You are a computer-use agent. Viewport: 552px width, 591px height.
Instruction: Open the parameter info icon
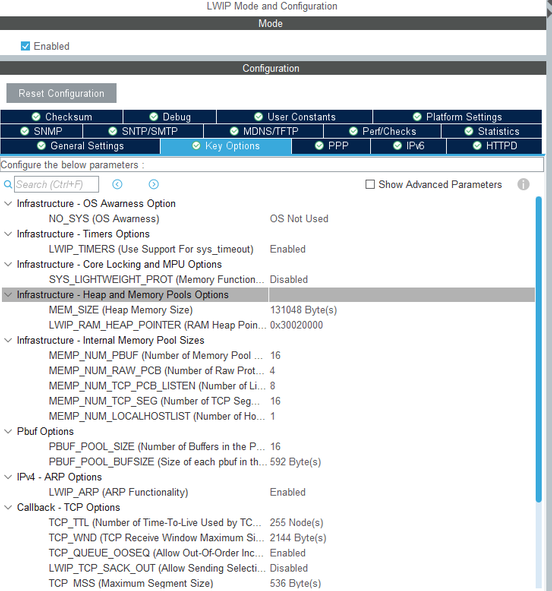[x=523, y=184]
